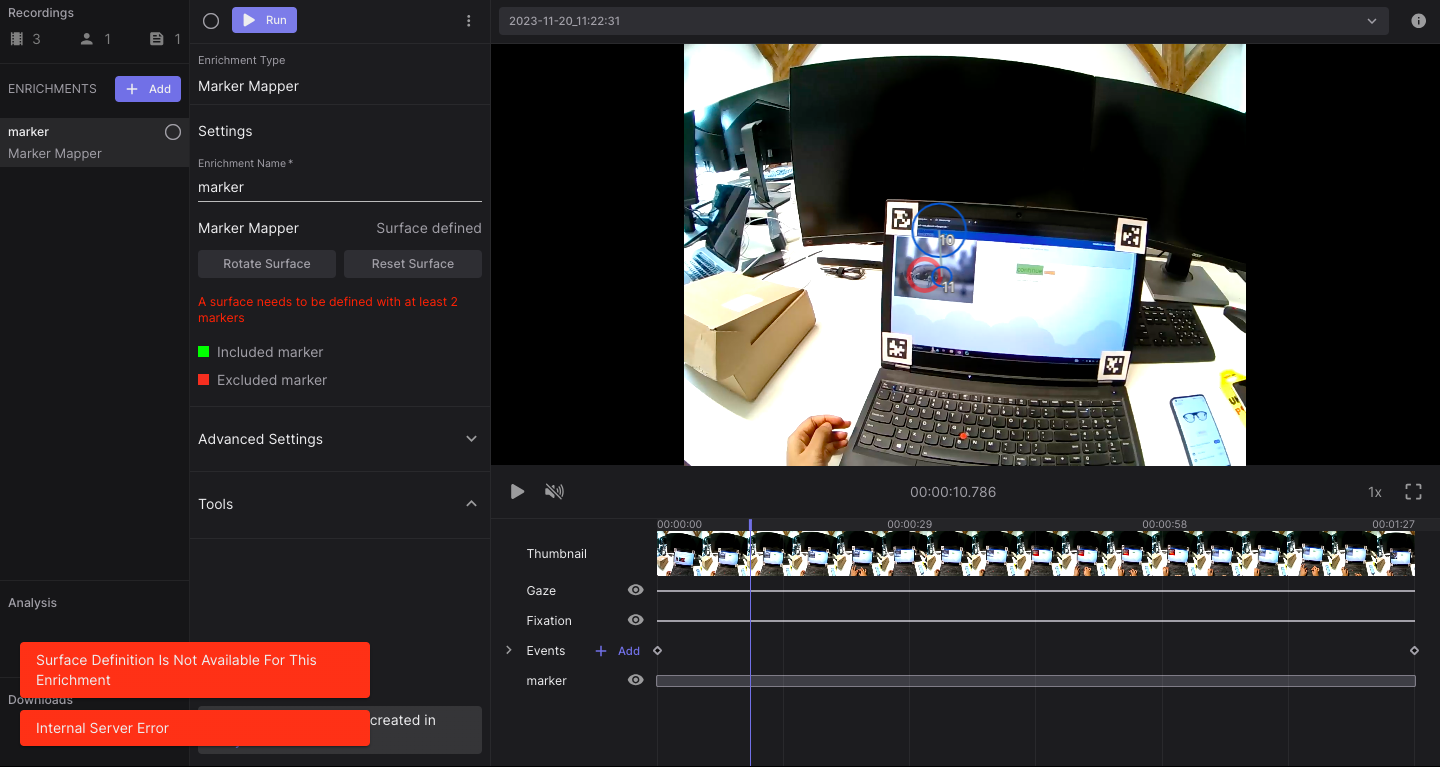The height and width of the screenshot is (767, 1440).
Task: Expand the Events track
Action: [507, 650]
